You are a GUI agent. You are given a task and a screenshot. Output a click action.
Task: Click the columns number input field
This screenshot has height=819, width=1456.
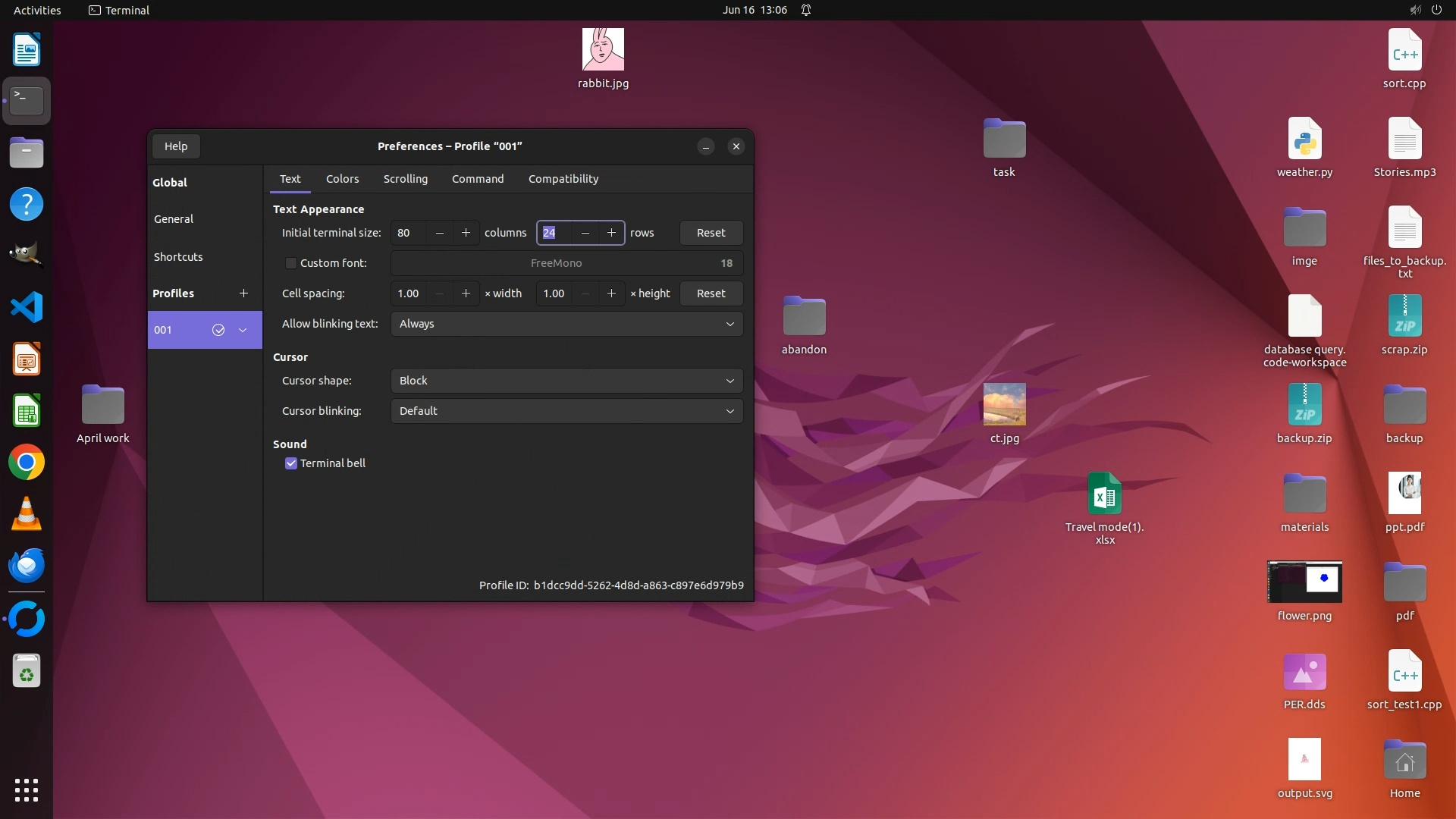tap(408, 233)
